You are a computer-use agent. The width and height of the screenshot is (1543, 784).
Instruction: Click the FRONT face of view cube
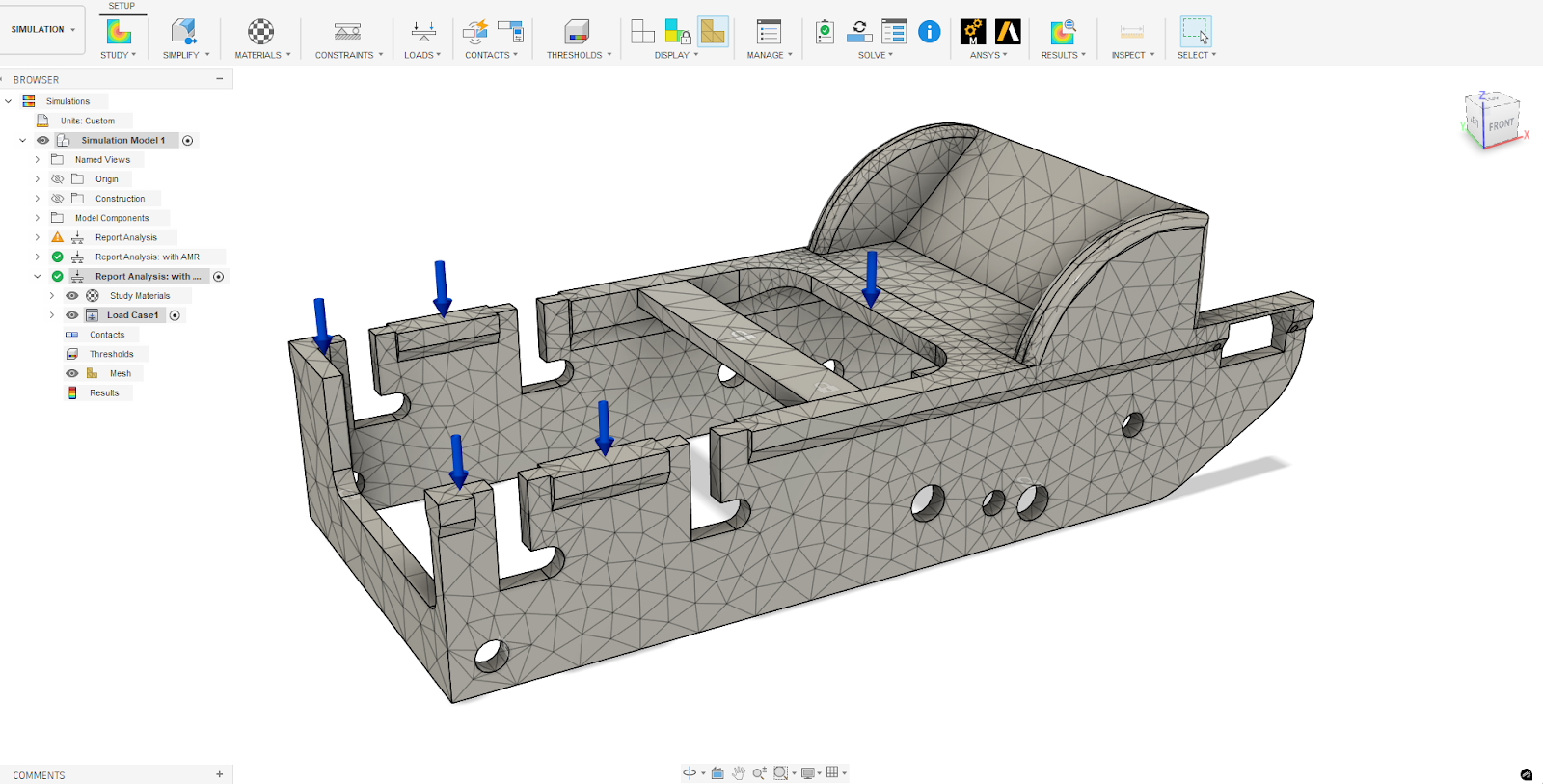click(x=1501, y=125)
